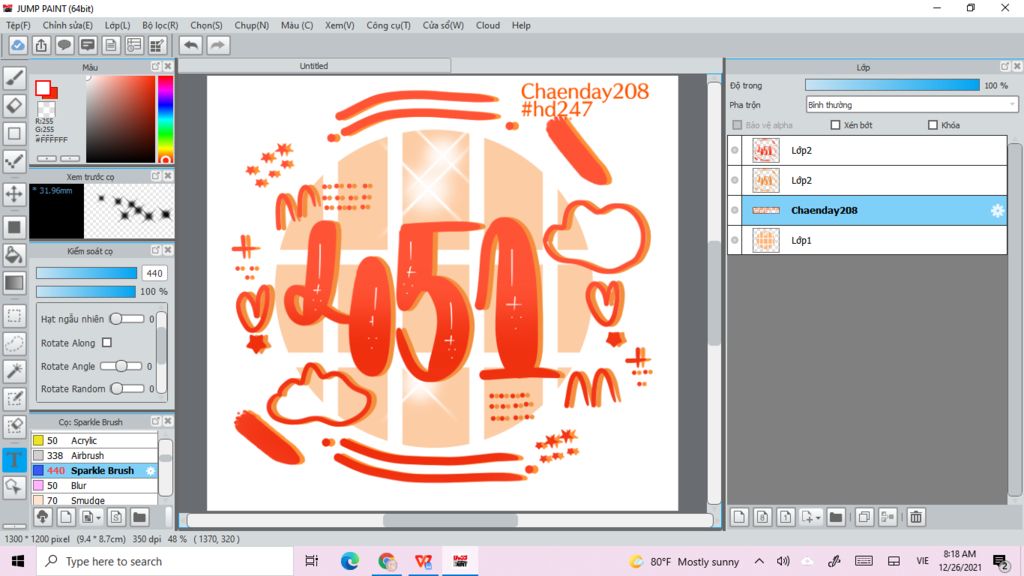Open the Bộ lọc(R) menu
This screenshot has height=576, width=1024.
pos(160,25)
